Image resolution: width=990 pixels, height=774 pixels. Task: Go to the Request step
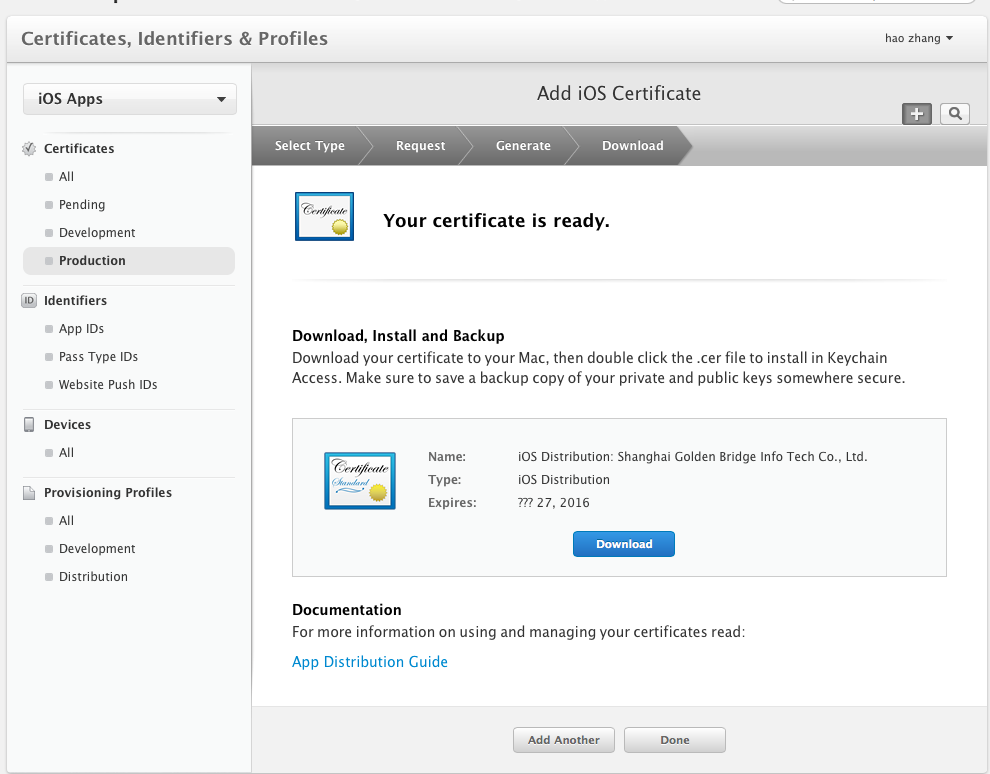[x=420, y=146]
